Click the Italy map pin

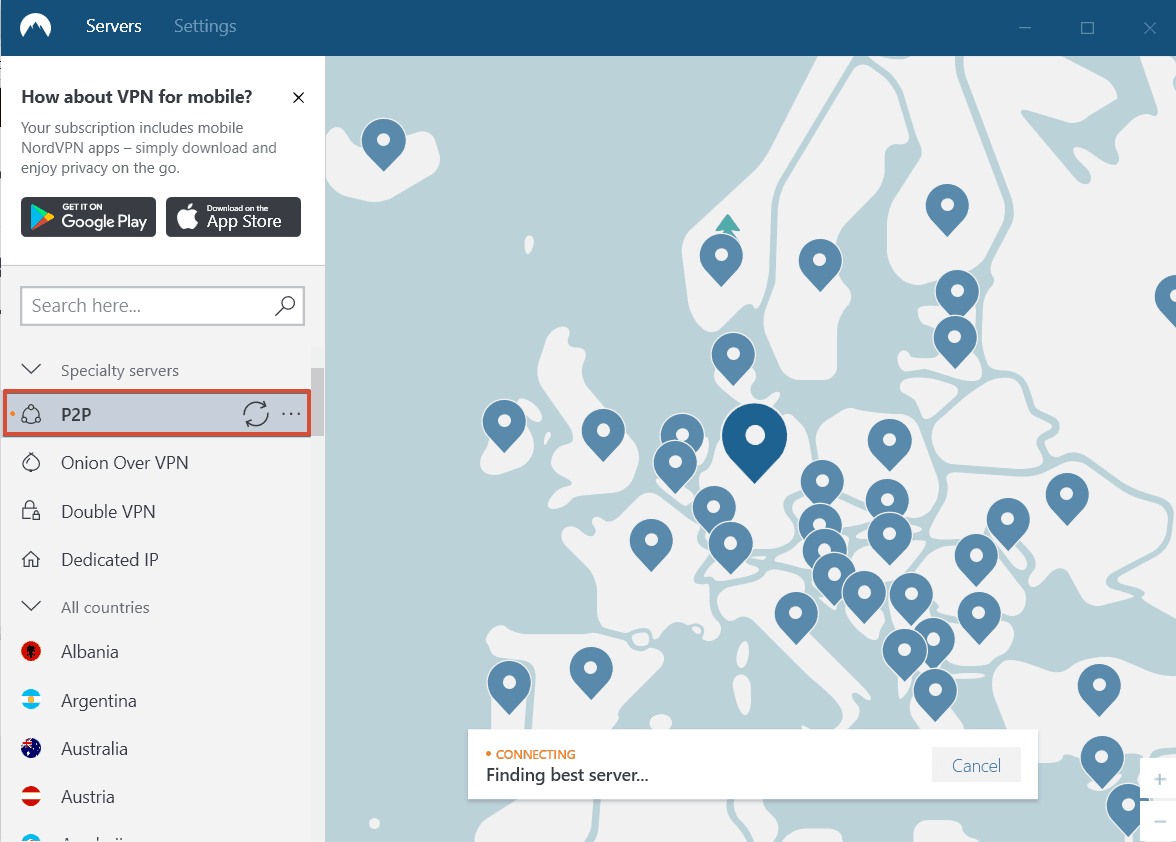pyautogui.click(x=795, y=618)
